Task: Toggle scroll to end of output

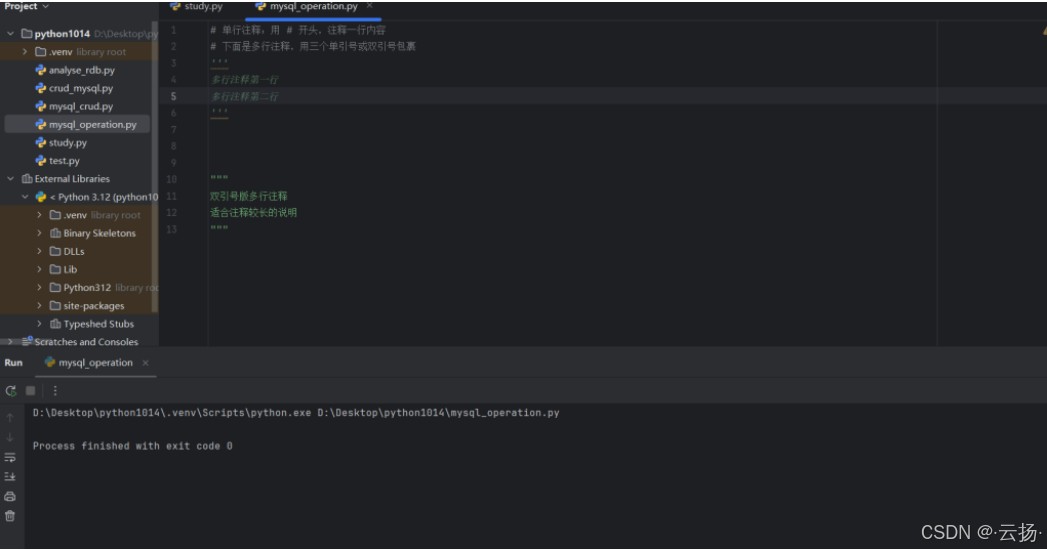Action: [x=10, y=477]
